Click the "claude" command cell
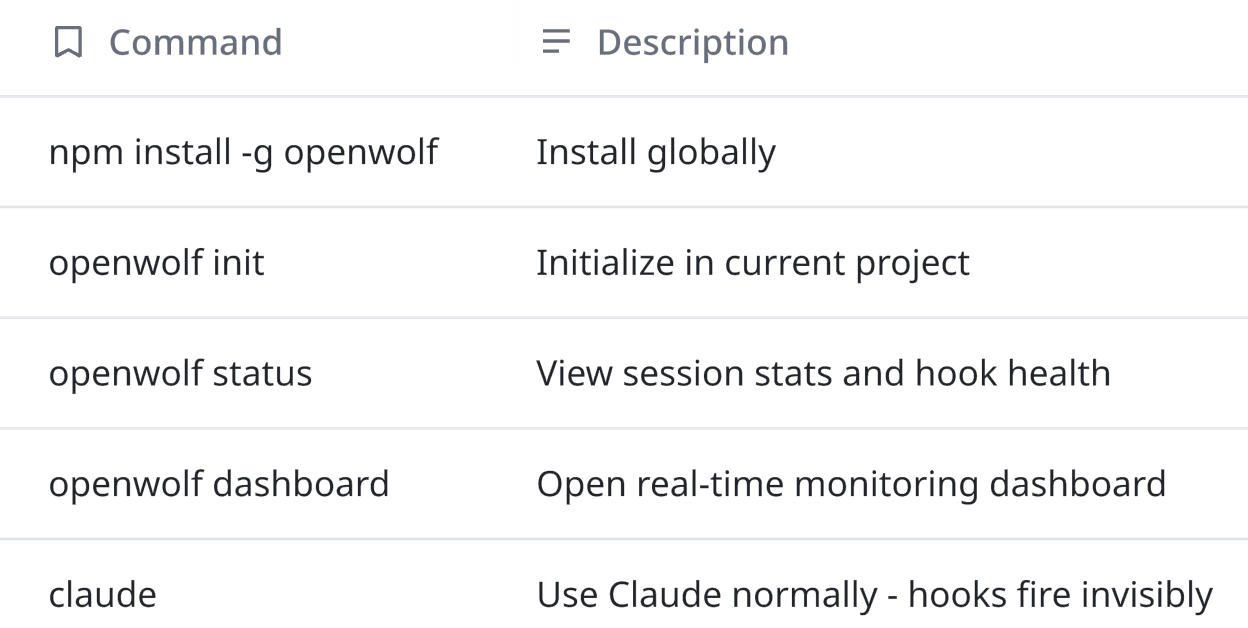Screen dimensions: 1248x628 pyautogui.click(x=102, y=595)
